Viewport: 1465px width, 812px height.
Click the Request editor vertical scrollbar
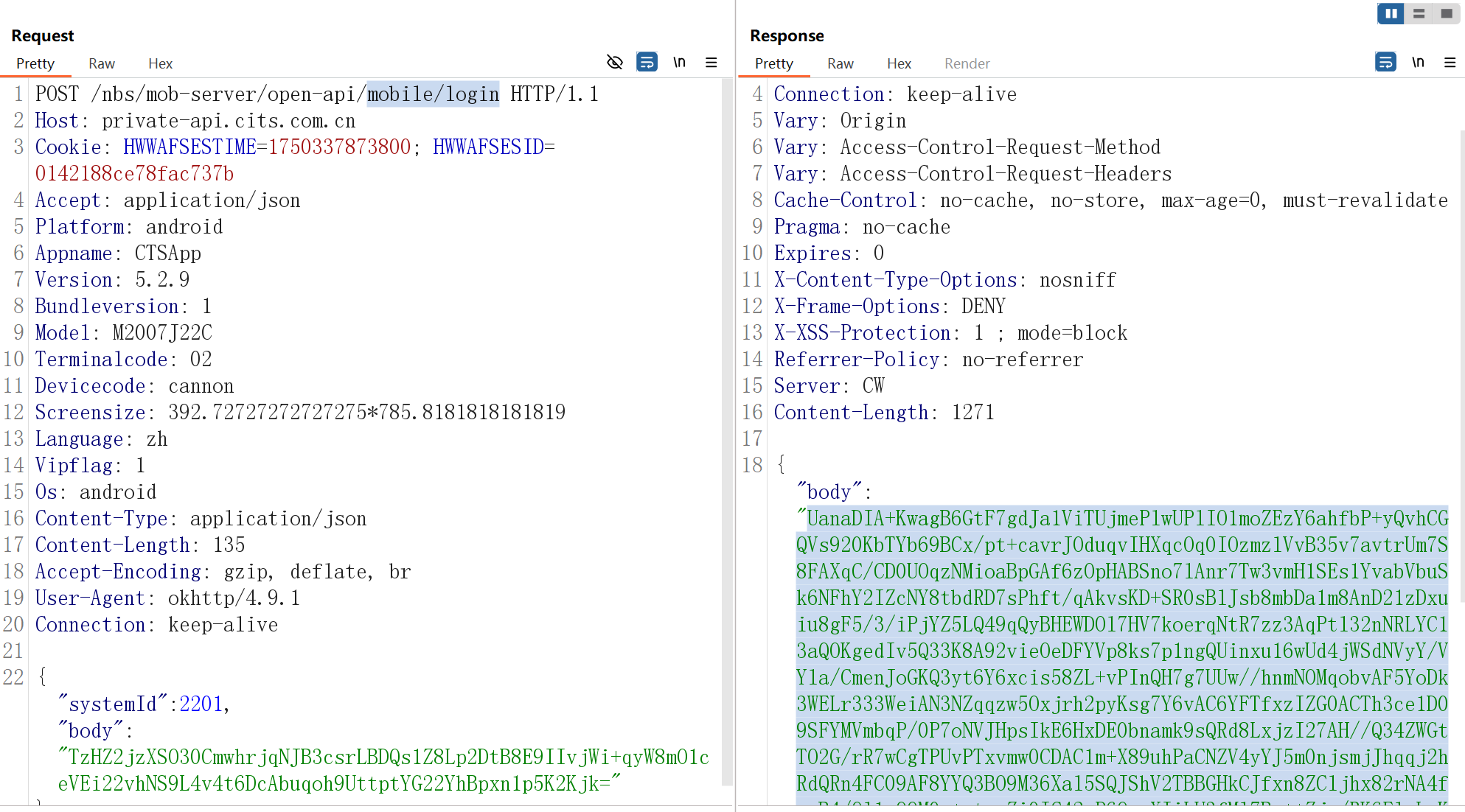(727, 427)
